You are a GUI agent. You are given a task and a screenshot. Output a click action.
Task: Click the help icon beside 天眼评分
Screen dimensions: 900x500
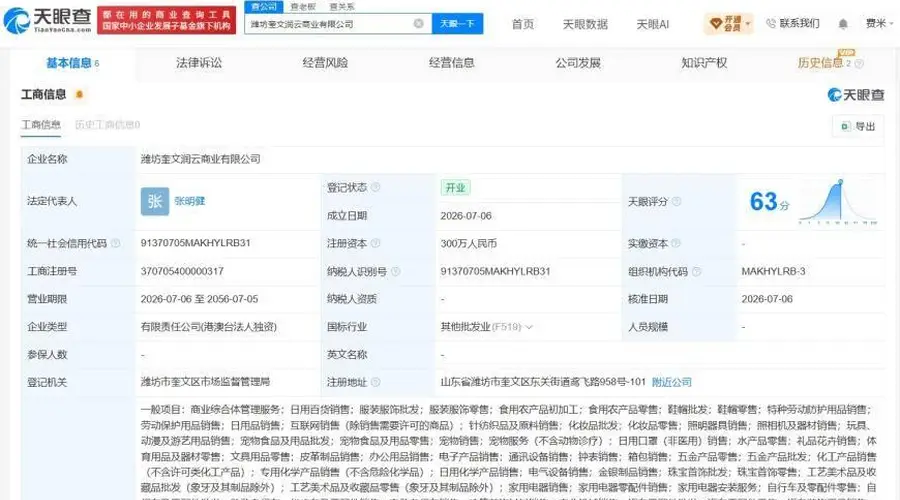pyautogui.click(x=677, y=201)
